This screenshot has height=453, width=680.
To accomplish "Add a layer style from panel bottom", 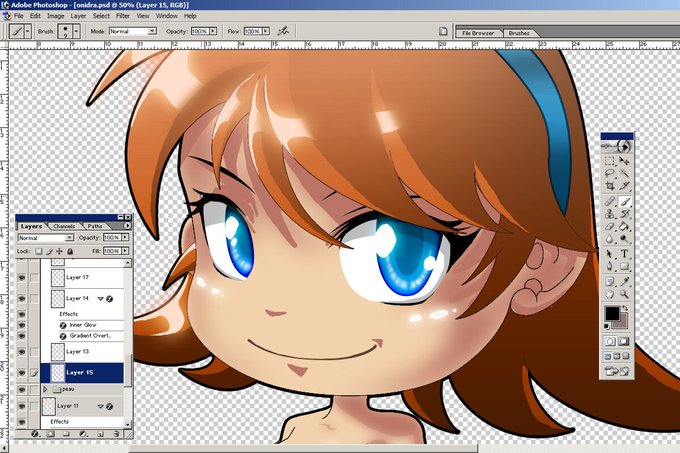I will (35, 433).
